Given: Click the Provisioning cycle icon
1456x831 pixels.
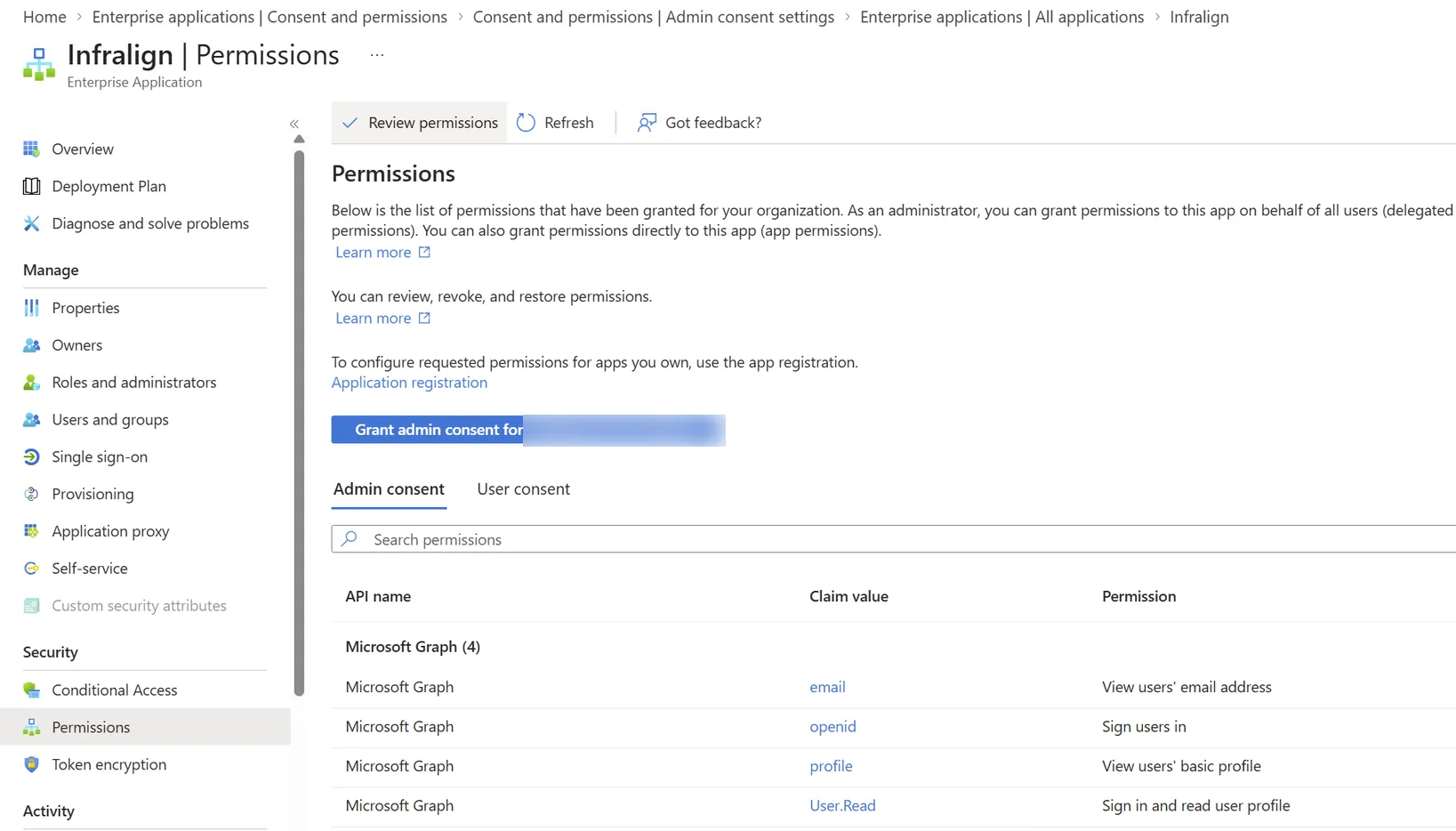Looking at the screenshot, I should (x=32, y=494).
